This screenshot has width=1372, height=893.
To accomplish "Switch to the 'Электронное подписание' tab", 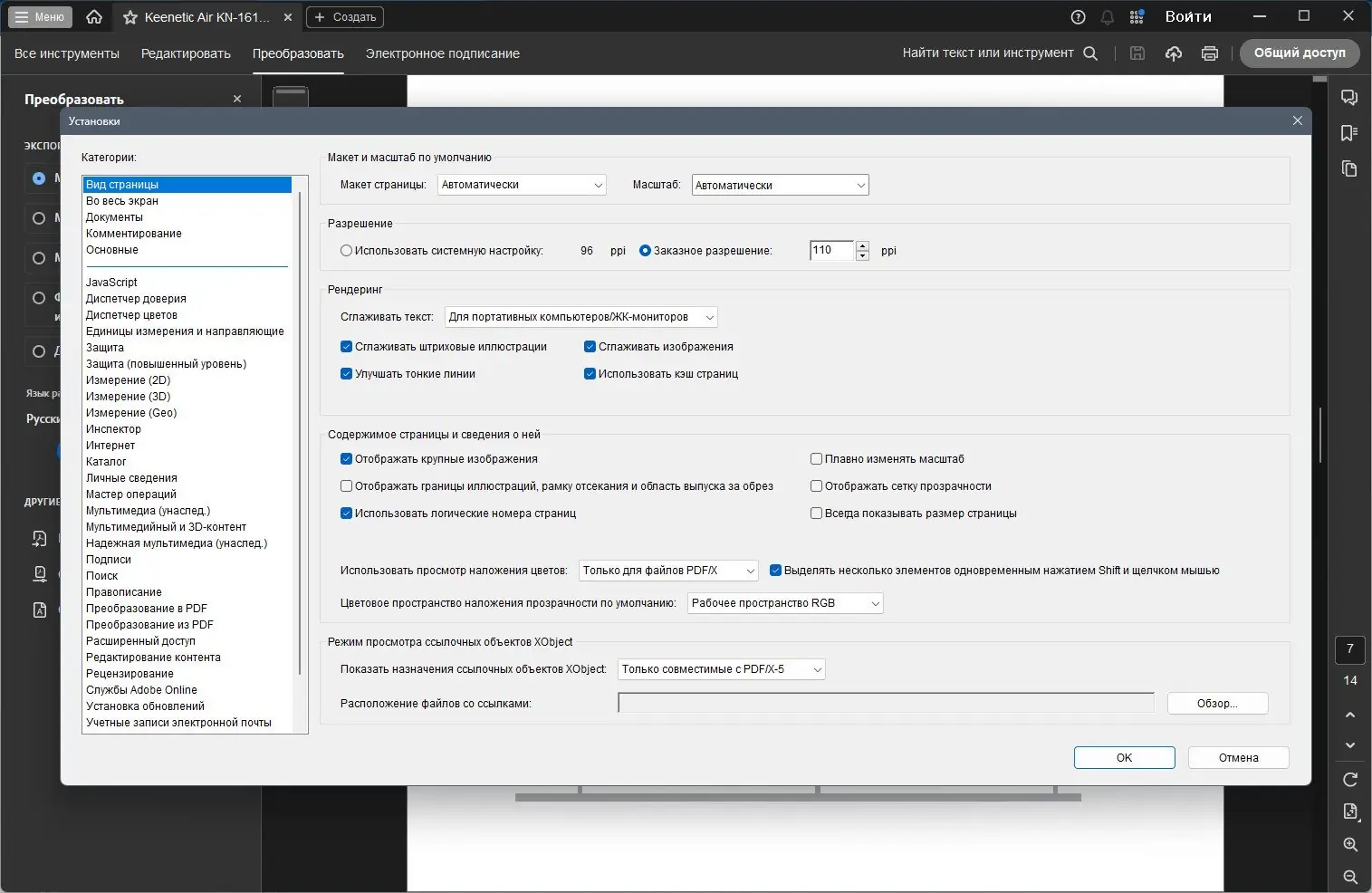I will coord(442,53).
